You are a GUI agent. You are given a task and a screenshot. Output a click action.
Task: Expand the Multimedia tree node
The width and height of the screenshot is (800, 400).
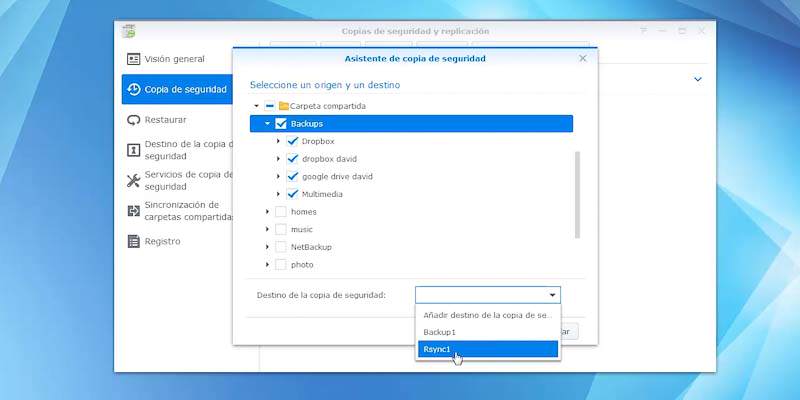[x=279, y=194]
